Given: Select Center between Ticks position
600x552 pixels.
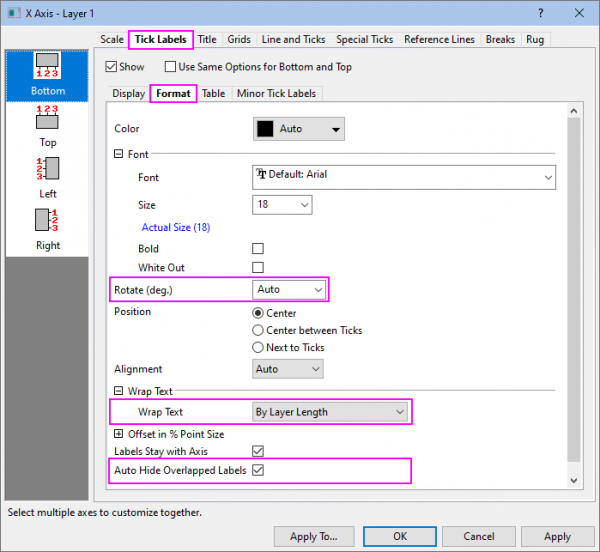Looking at the screenshot, I should click(258, 330).
